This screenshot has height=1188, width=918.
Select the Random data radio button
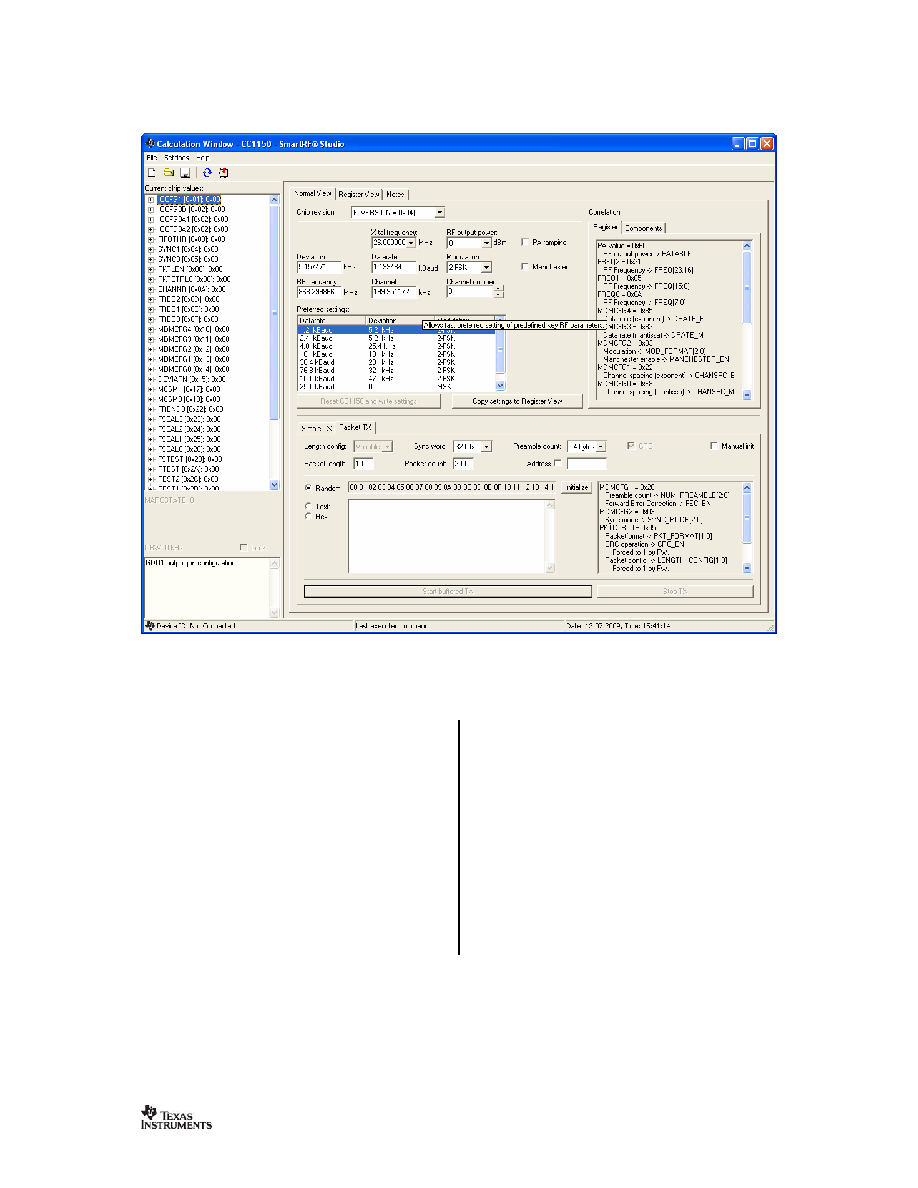(308, 488)
